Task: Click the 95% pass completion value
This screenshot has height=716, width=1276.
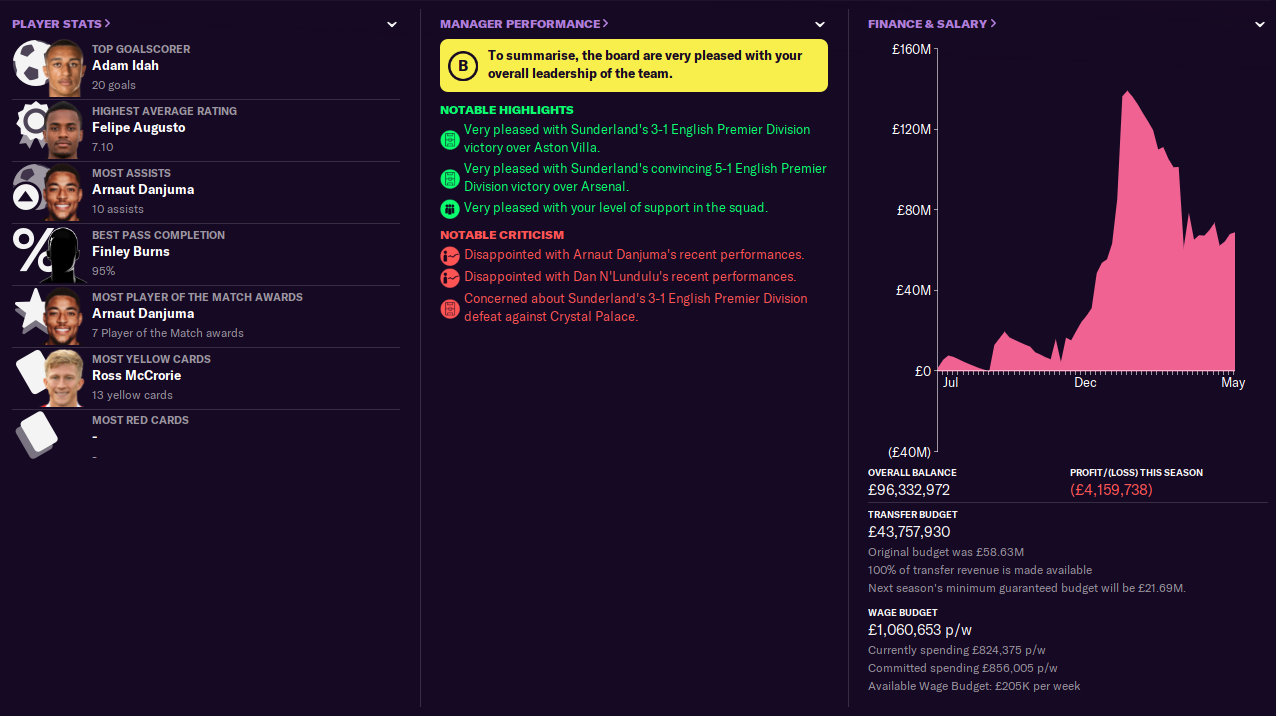Action: point(103,271)
